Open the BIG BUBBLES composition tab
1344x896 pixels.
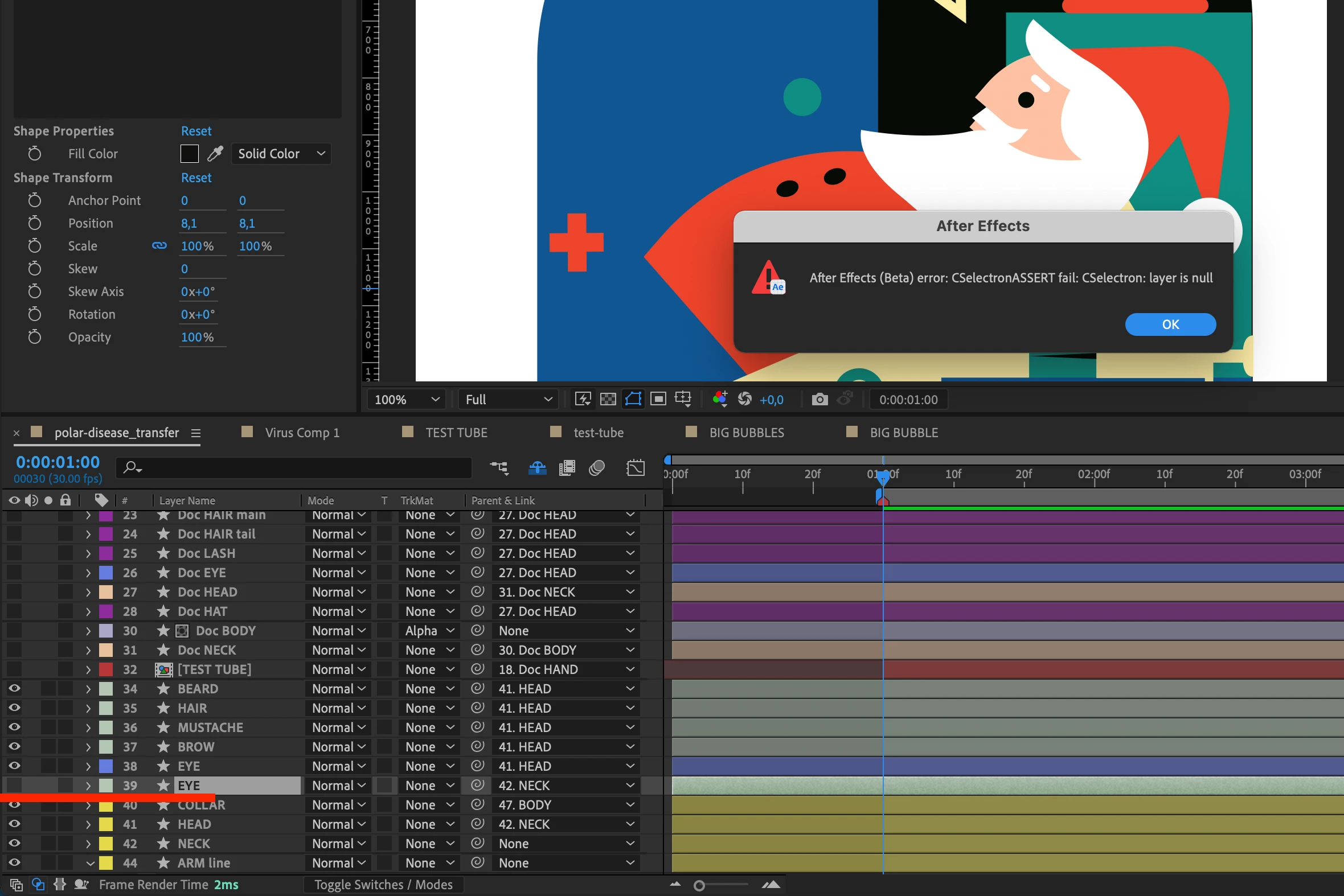(746, 433)
